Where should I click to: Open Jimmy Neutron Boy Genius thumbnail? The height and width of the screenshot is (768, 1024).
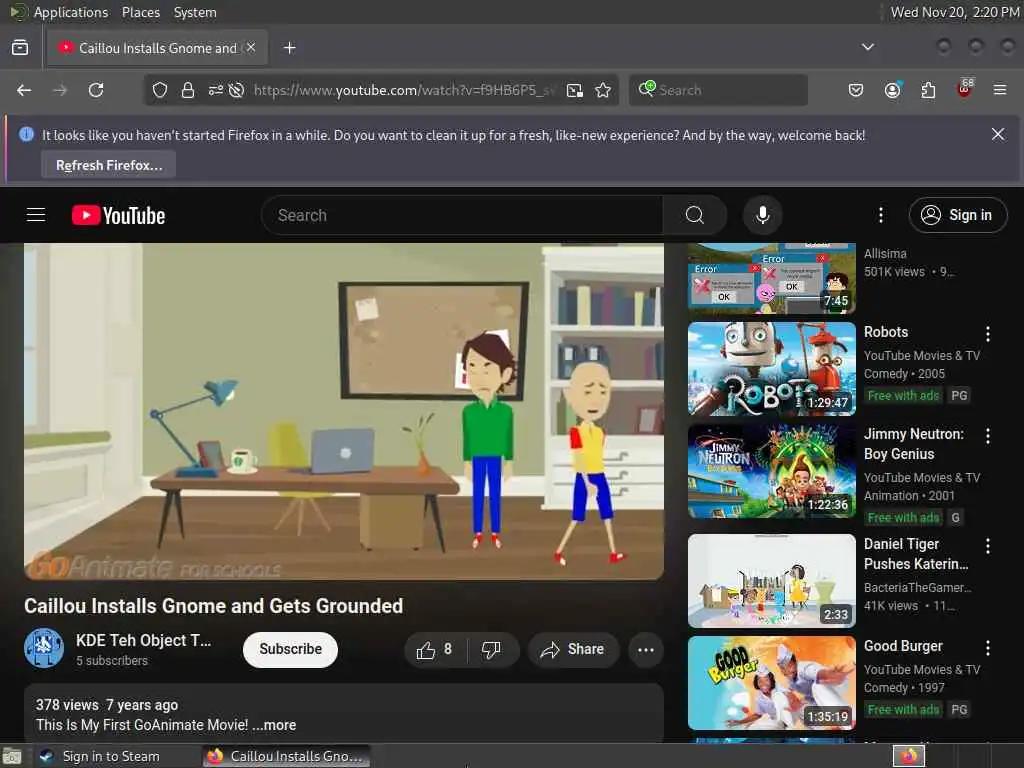771,471
